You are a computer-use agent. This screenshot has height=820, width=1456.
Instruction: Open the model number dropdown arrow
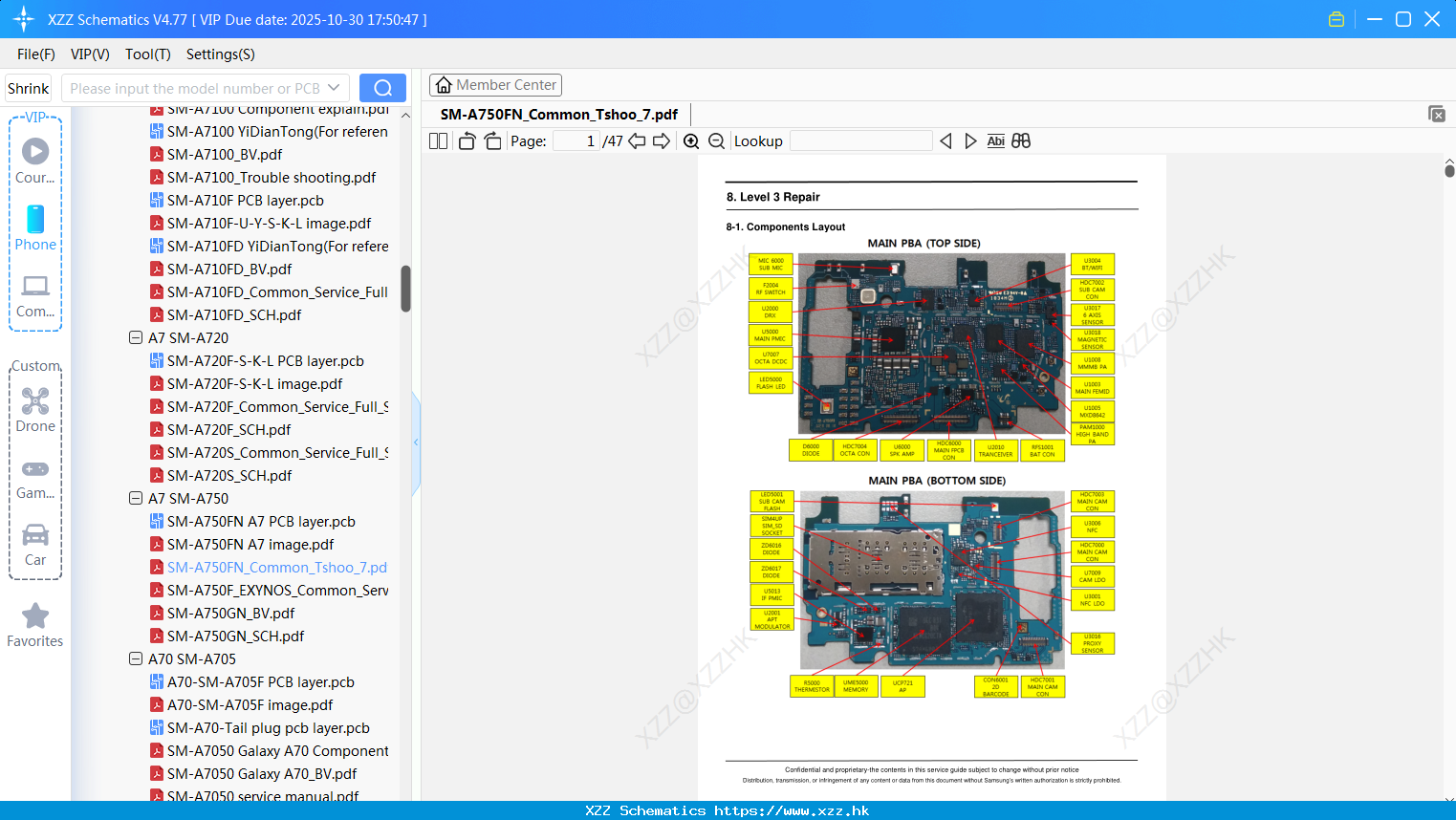(x=334, y=88)
